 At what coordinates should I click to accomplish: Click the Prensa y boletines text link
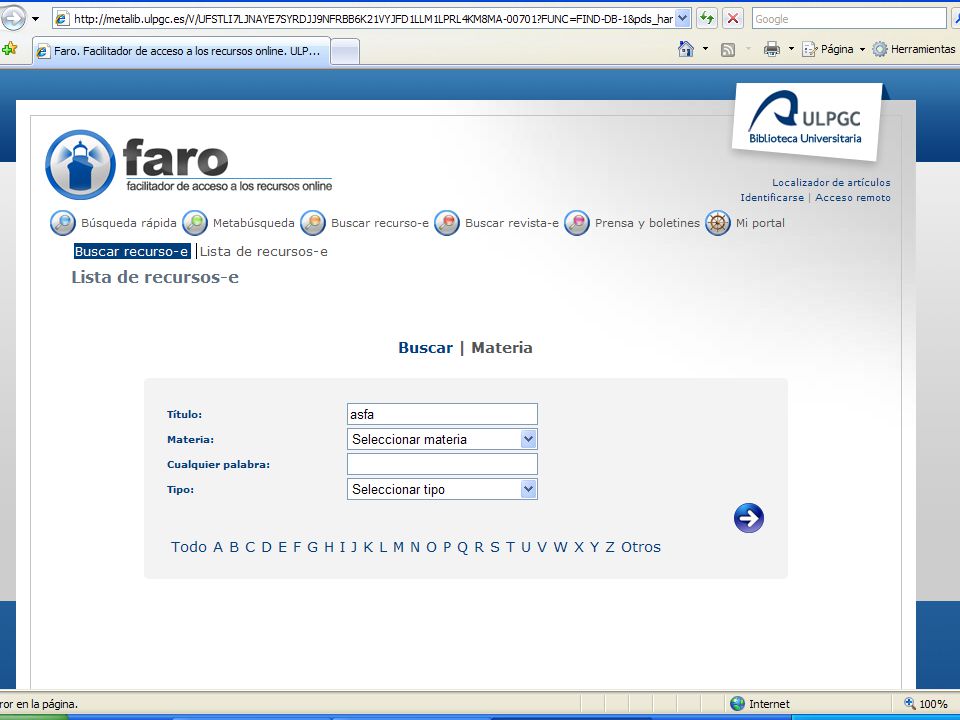647,223
